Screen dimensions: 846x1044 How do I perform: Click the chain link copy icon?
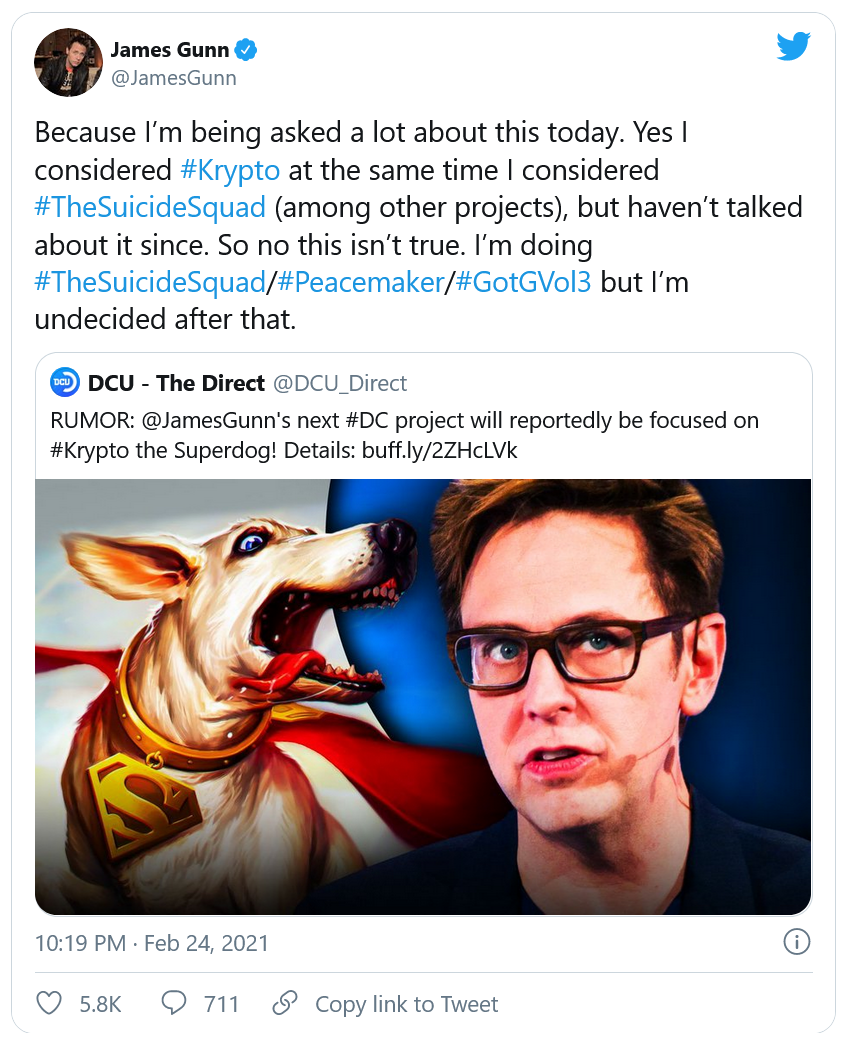[286, 1003]
